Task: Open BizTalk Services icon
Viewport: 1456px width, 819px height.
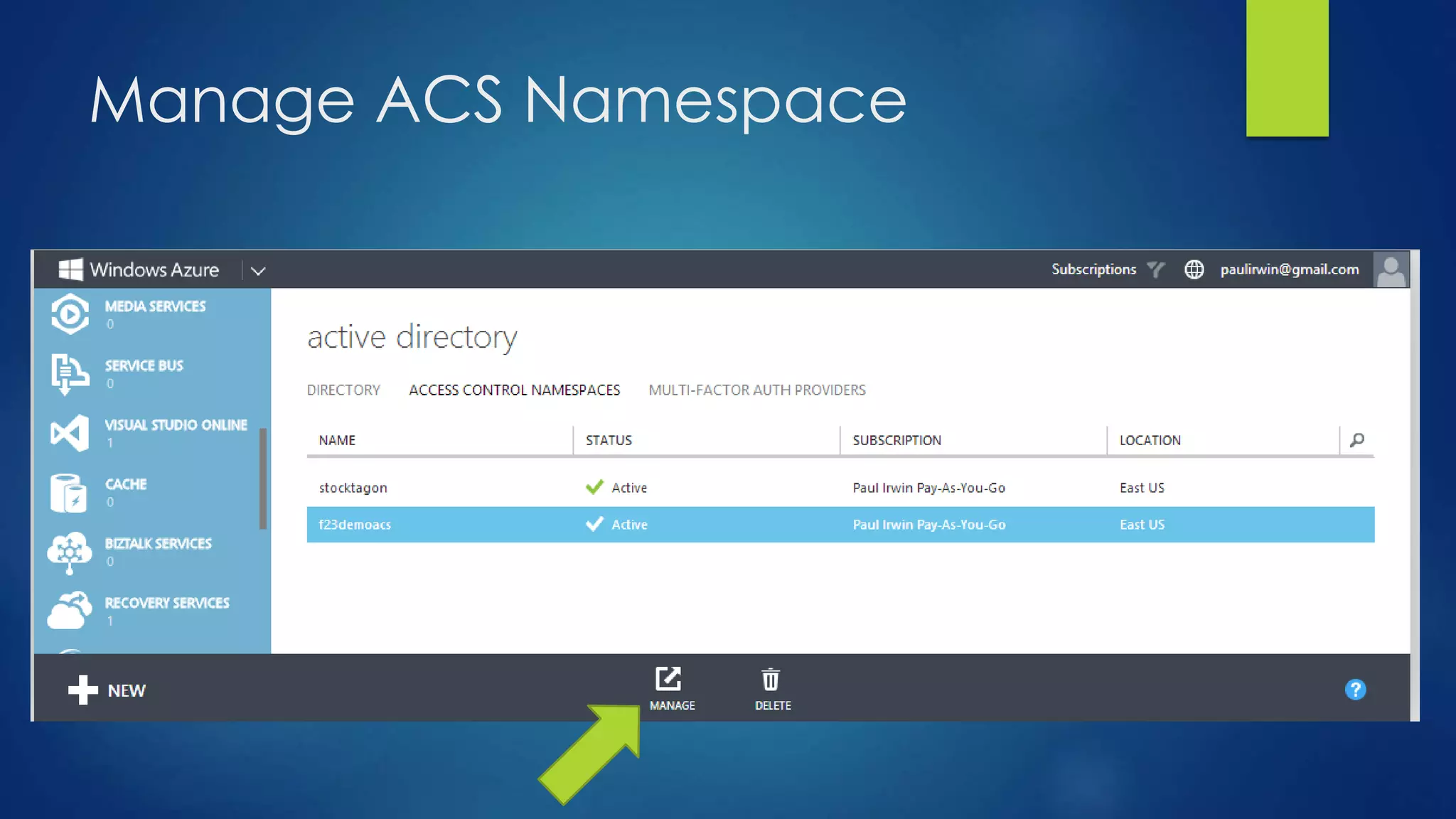Action: (x=69, y=552)
